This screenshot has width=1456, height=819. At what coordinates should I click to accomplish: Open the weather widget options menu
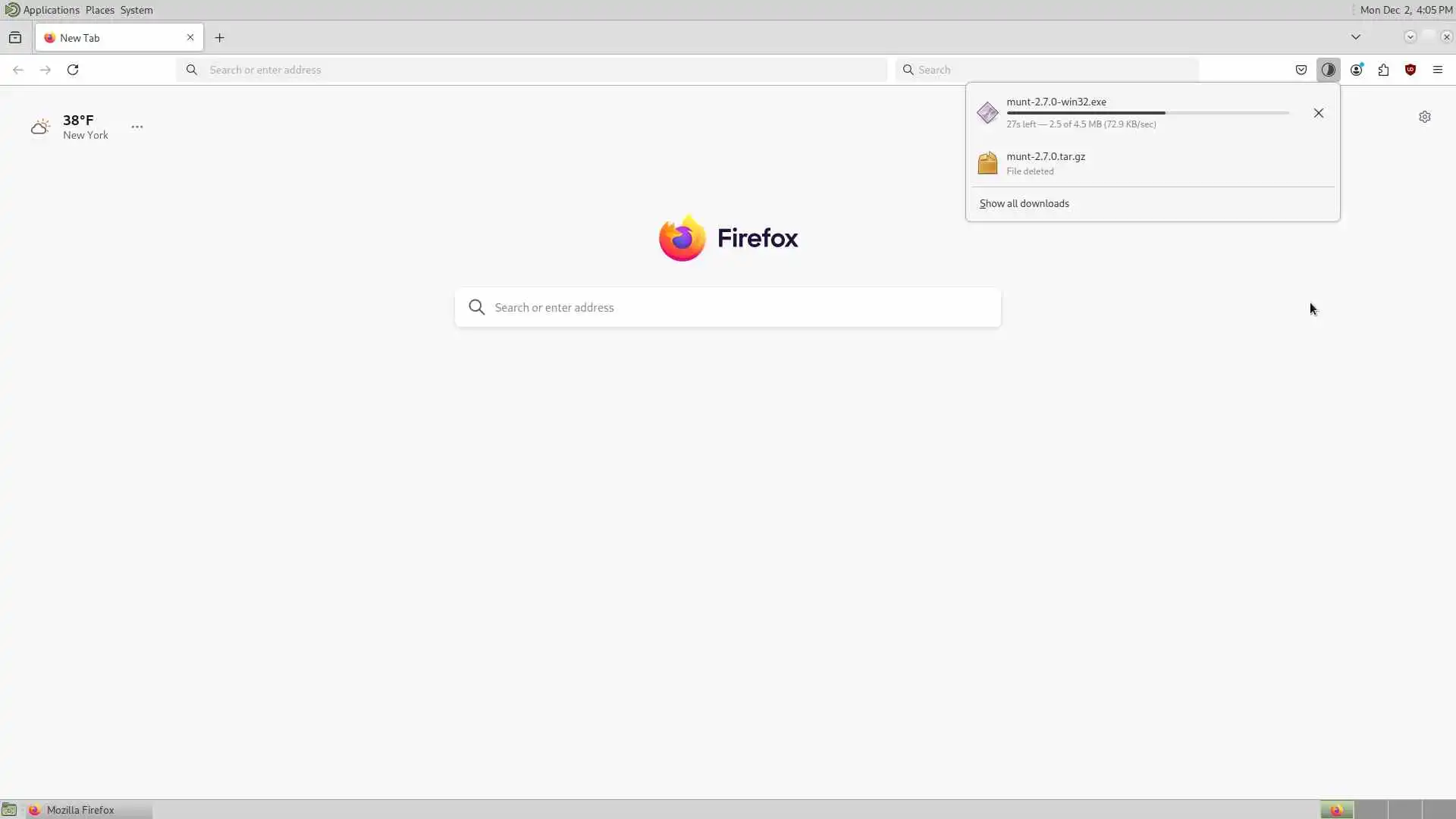[x=137, y=127]
